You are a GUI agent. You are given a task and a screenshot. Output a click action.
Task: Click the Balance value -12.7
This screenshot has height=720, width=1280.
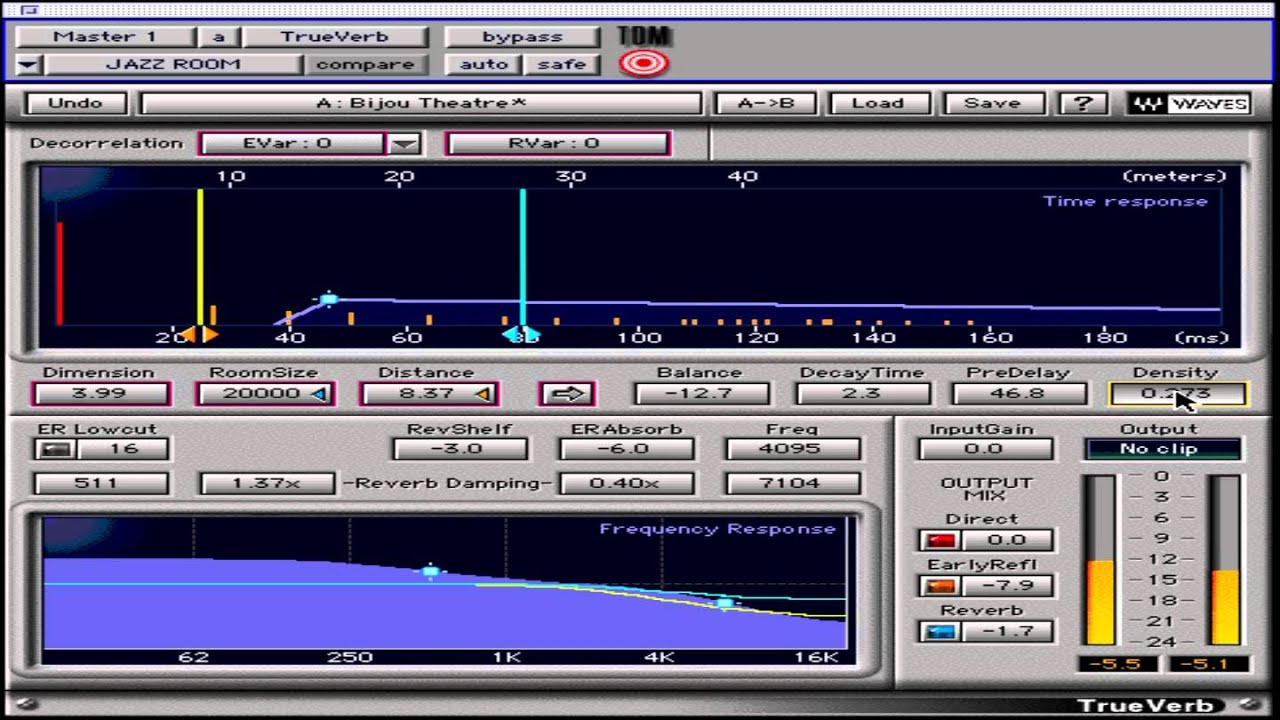[x=702, y=394]
